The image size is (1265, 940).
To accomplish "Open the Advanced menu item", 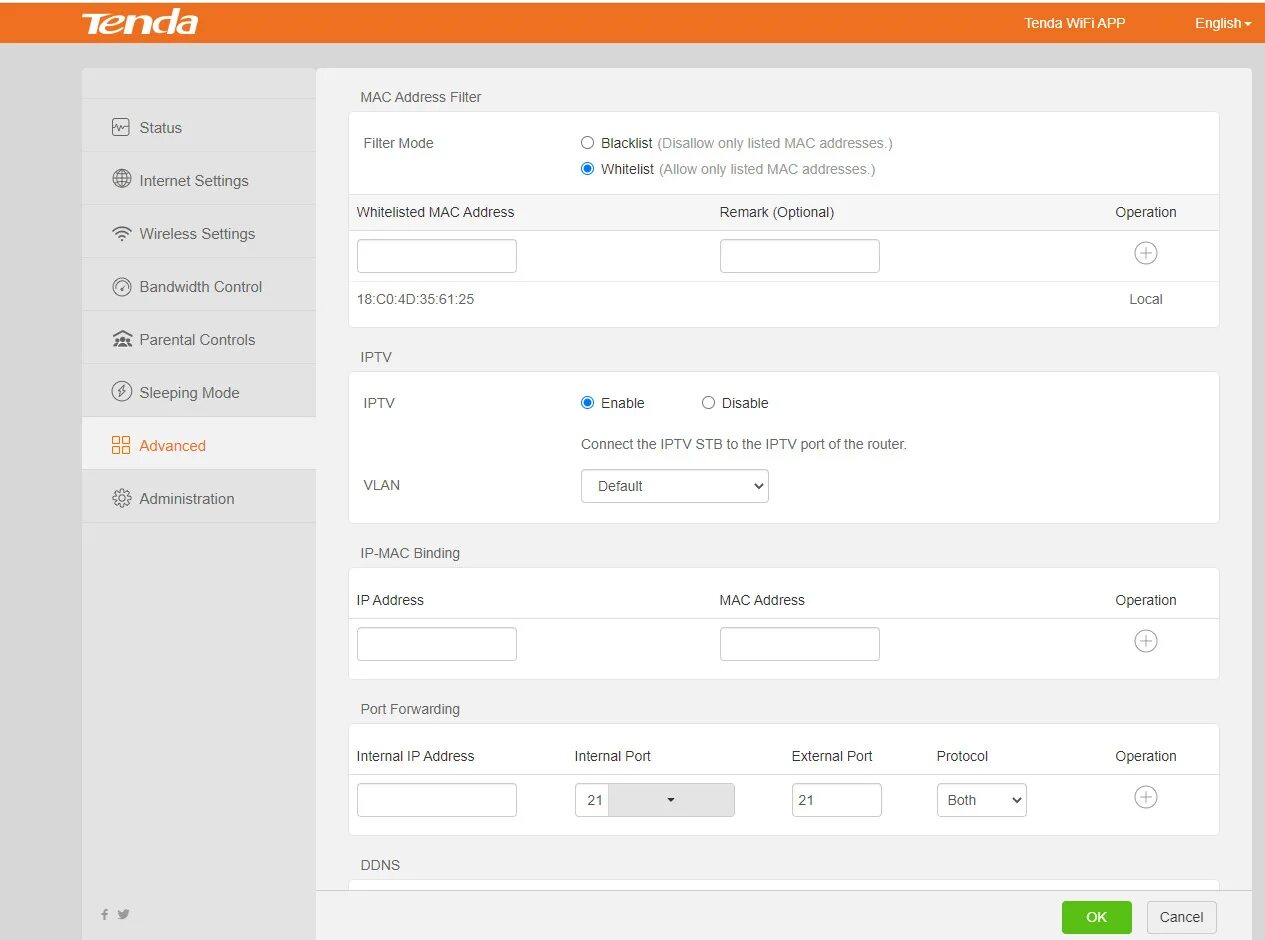I will tap(199, 445).
